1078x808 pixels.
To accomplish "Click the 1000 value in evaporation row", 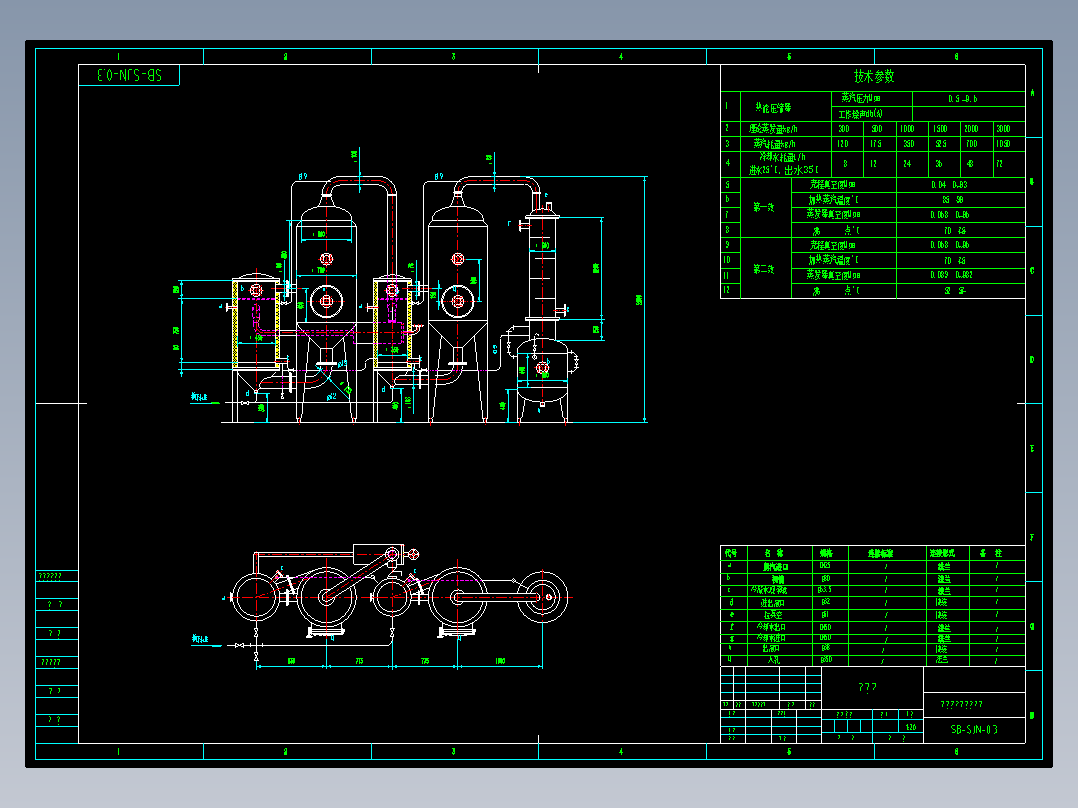I will [x=908, y=129].
